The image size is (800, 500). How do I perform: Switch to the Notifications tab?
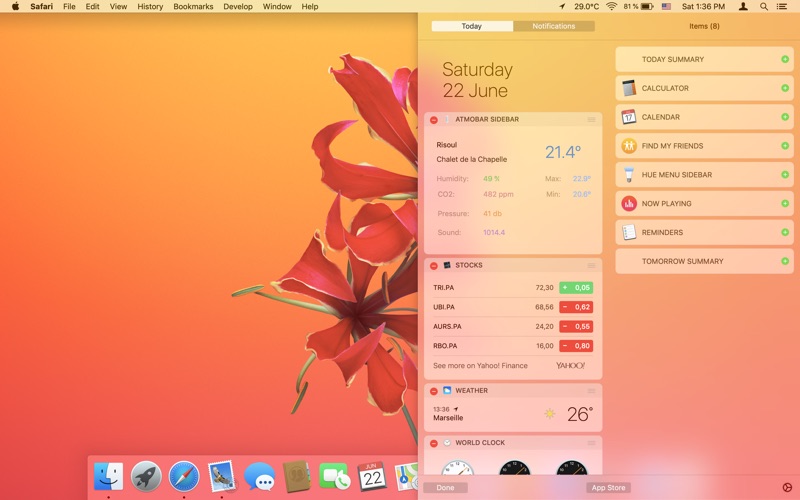(553, 26)
